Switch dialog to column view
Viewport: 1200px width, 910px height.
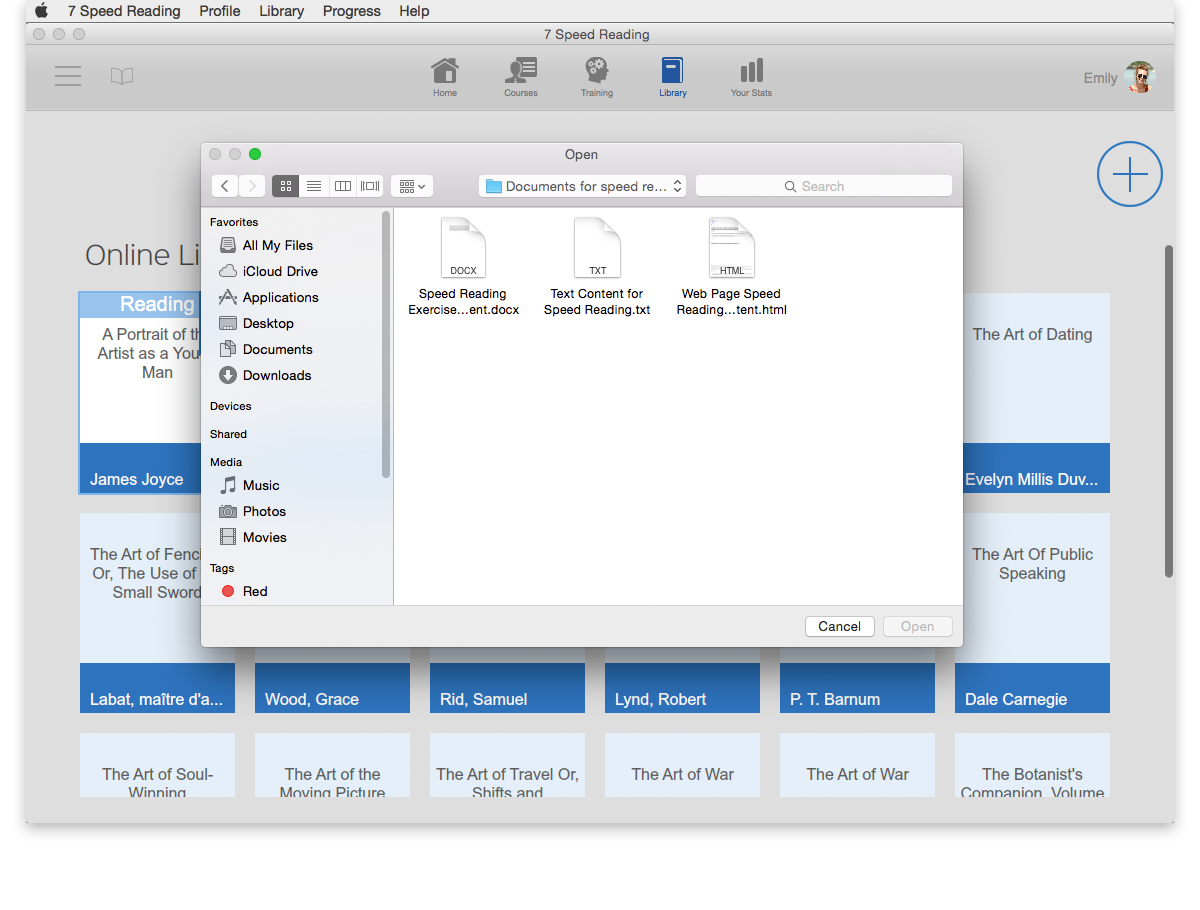click(343, 186)
